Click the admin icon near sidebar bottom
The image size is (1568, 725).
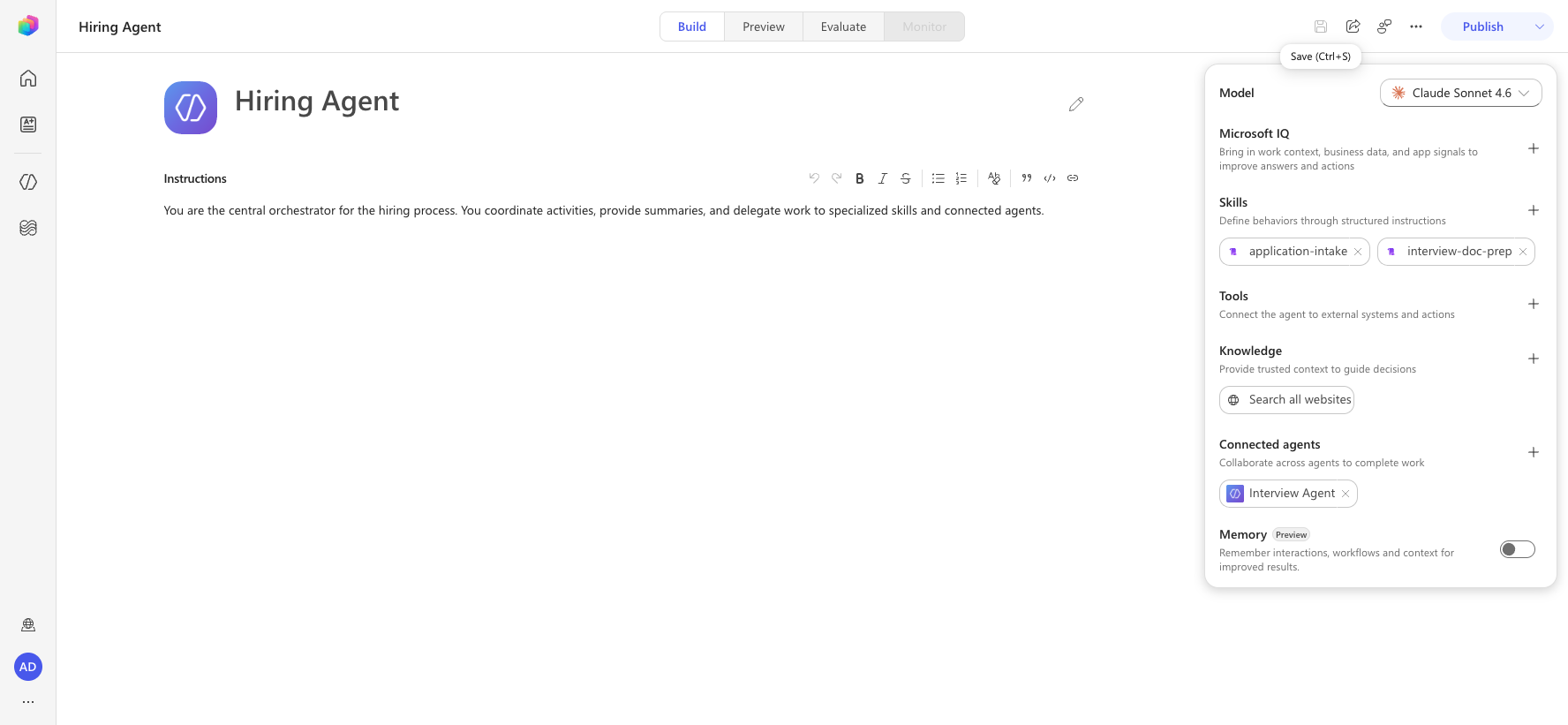[x=28, y=625]
